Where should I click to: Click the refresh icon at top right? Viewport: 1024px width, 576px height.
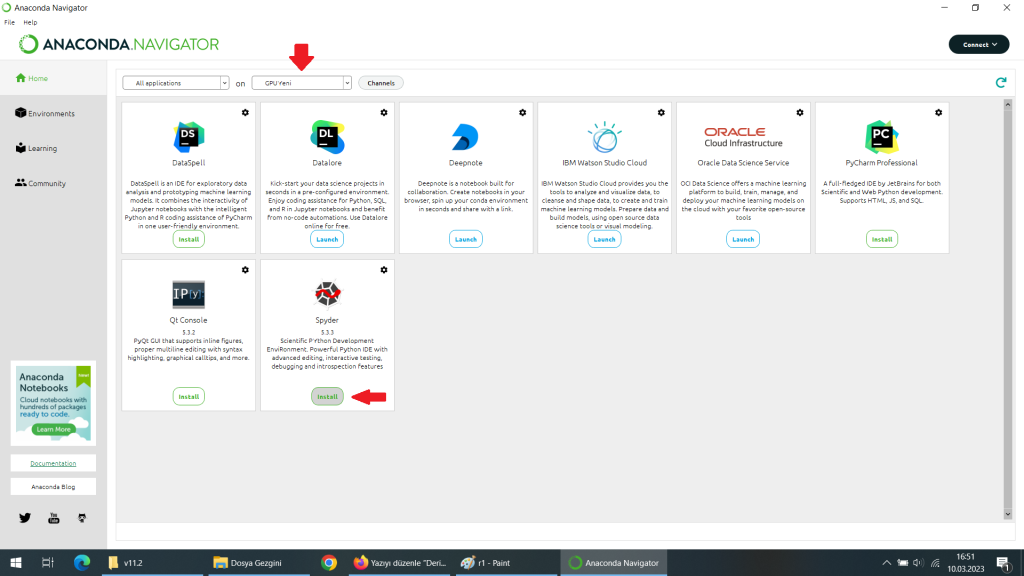pos(1000,83)
